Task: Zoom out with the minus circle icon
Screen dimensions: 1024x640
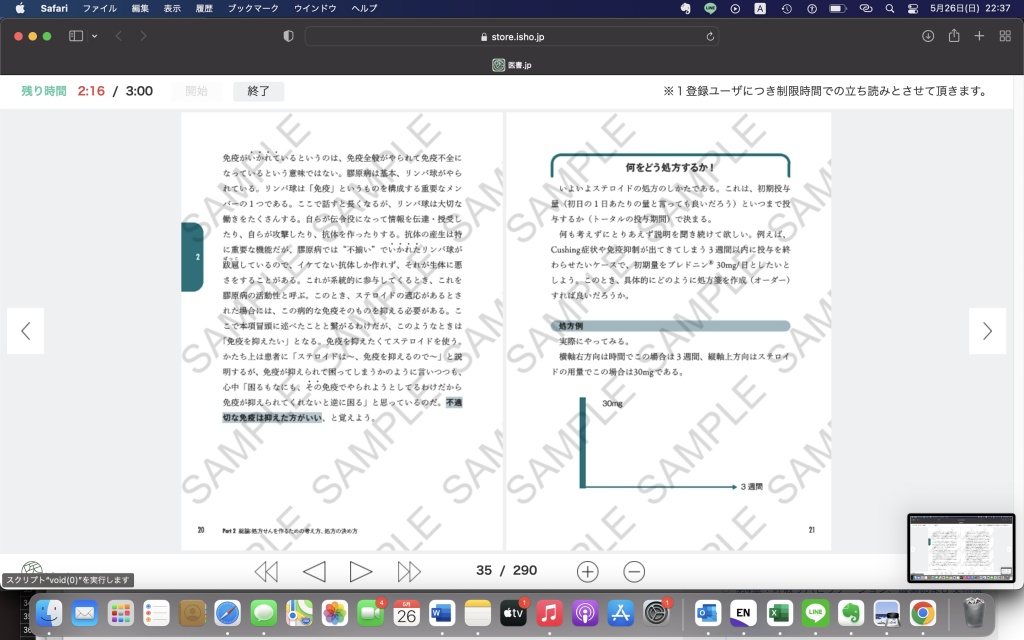Action: click(634, 571)
